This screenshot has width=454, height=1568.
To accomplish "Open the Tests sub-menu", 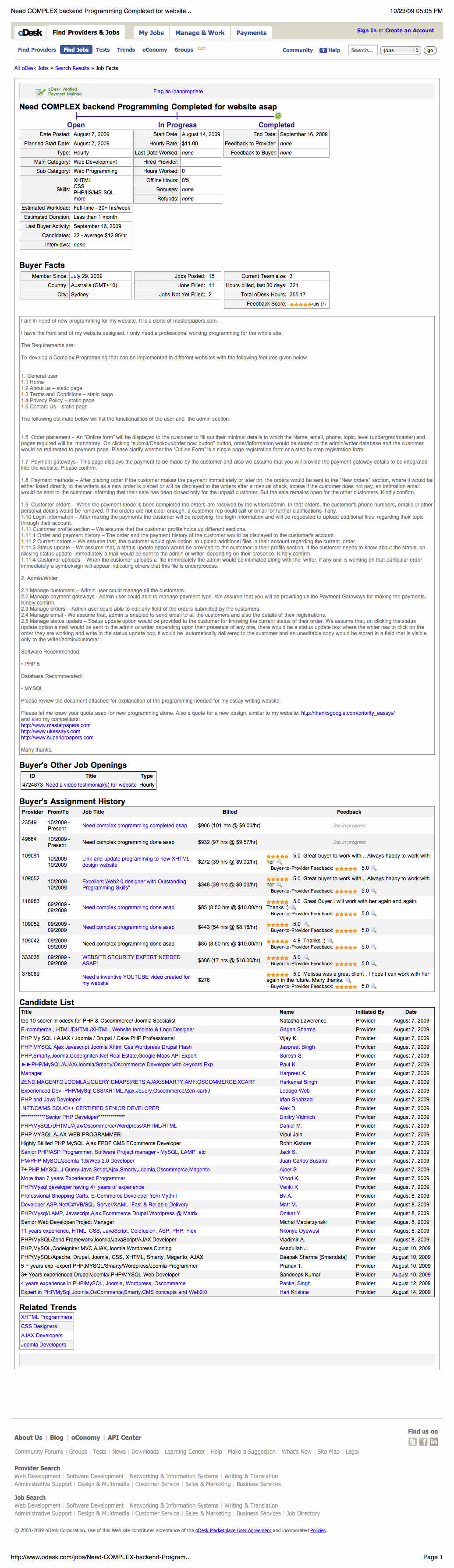I will (103, 50).
